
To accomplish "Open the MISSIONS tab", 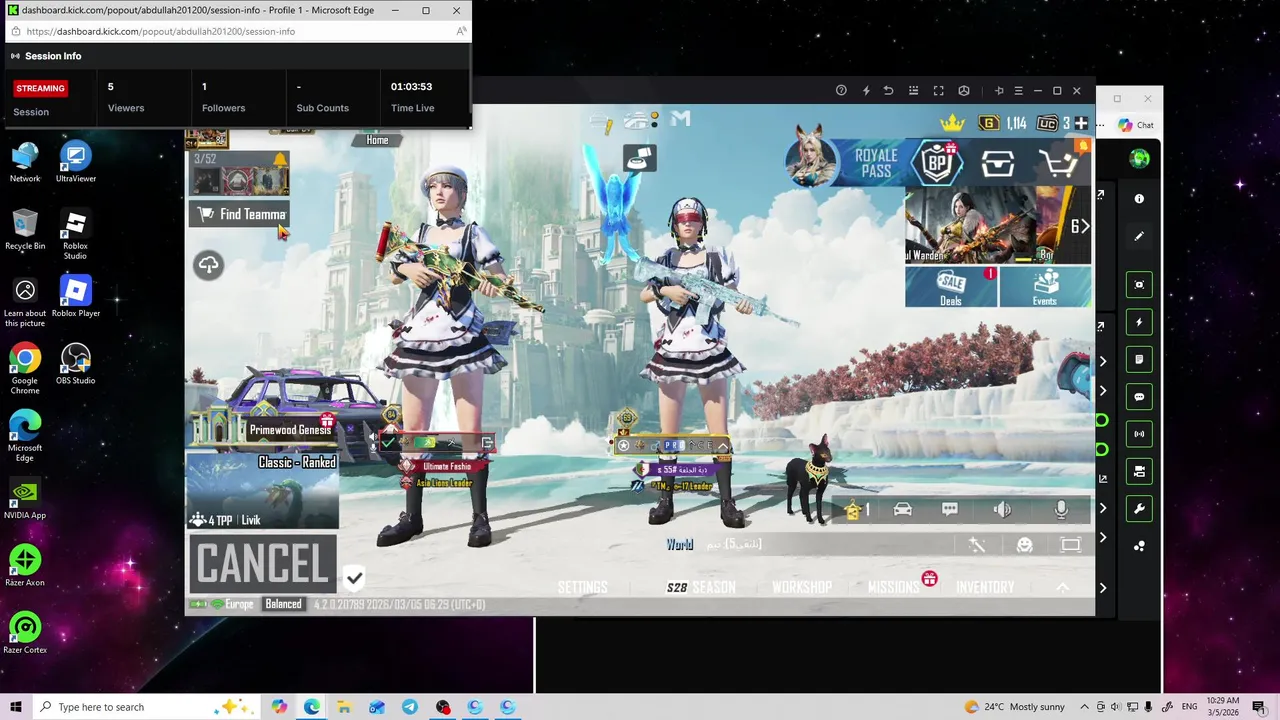I will (893, 587).
